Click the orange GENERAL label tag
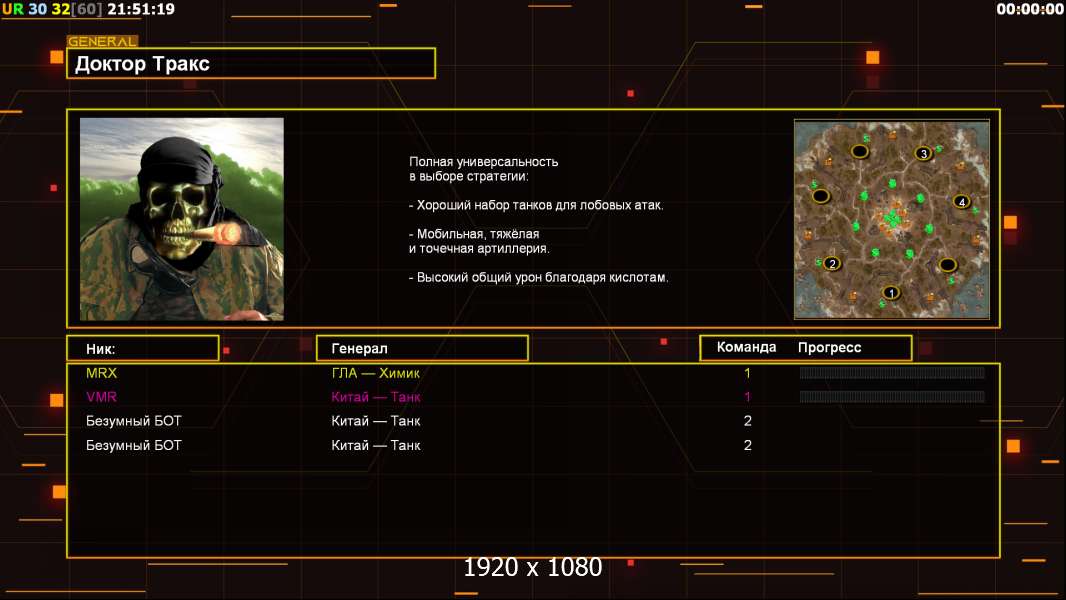Image resolution: width=1066 pixels, height=600 pixels. 102,41
